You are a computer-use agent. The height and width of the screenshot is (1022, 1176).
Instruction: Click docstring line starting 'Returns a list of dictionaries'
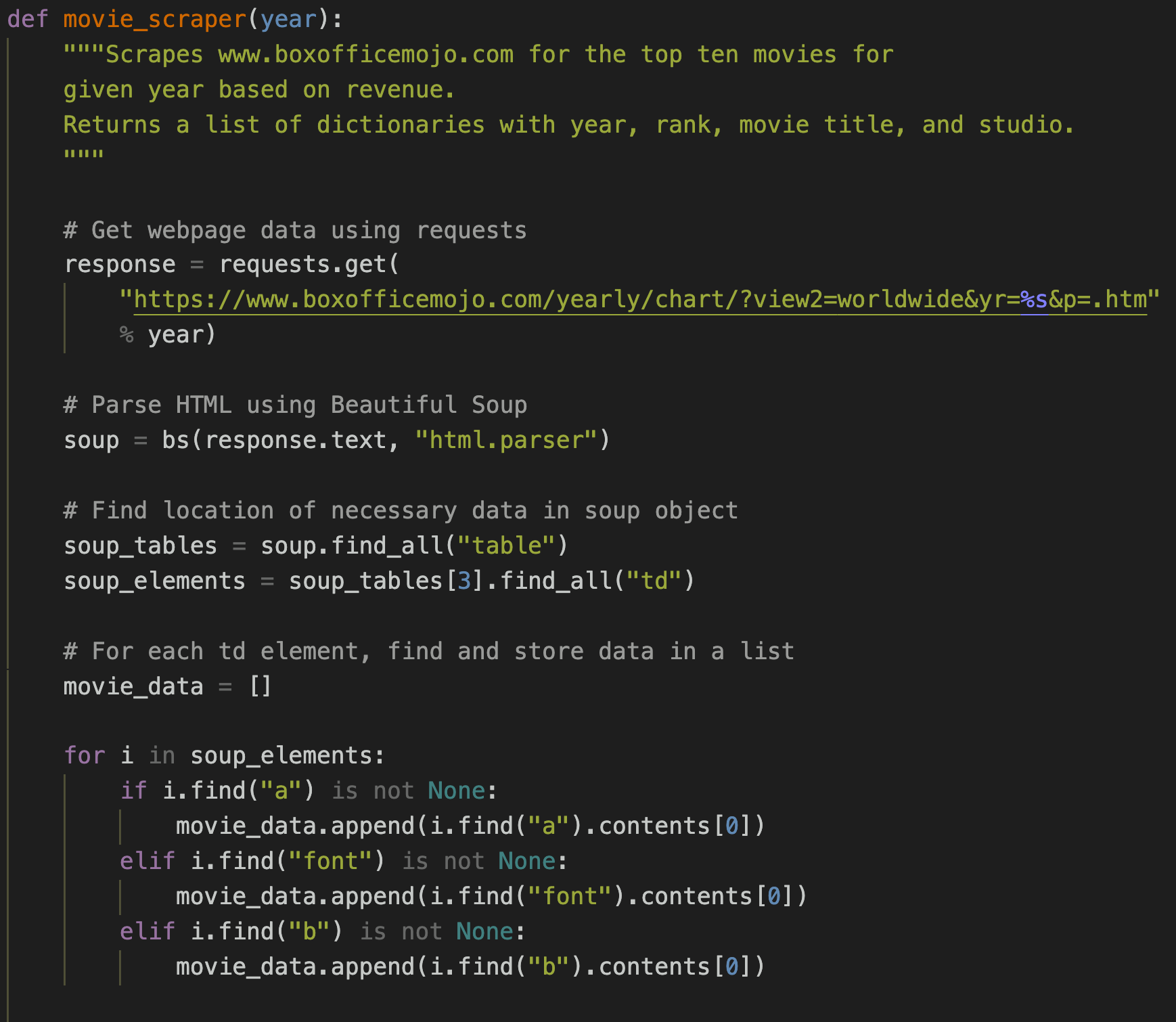coord(569,125)
